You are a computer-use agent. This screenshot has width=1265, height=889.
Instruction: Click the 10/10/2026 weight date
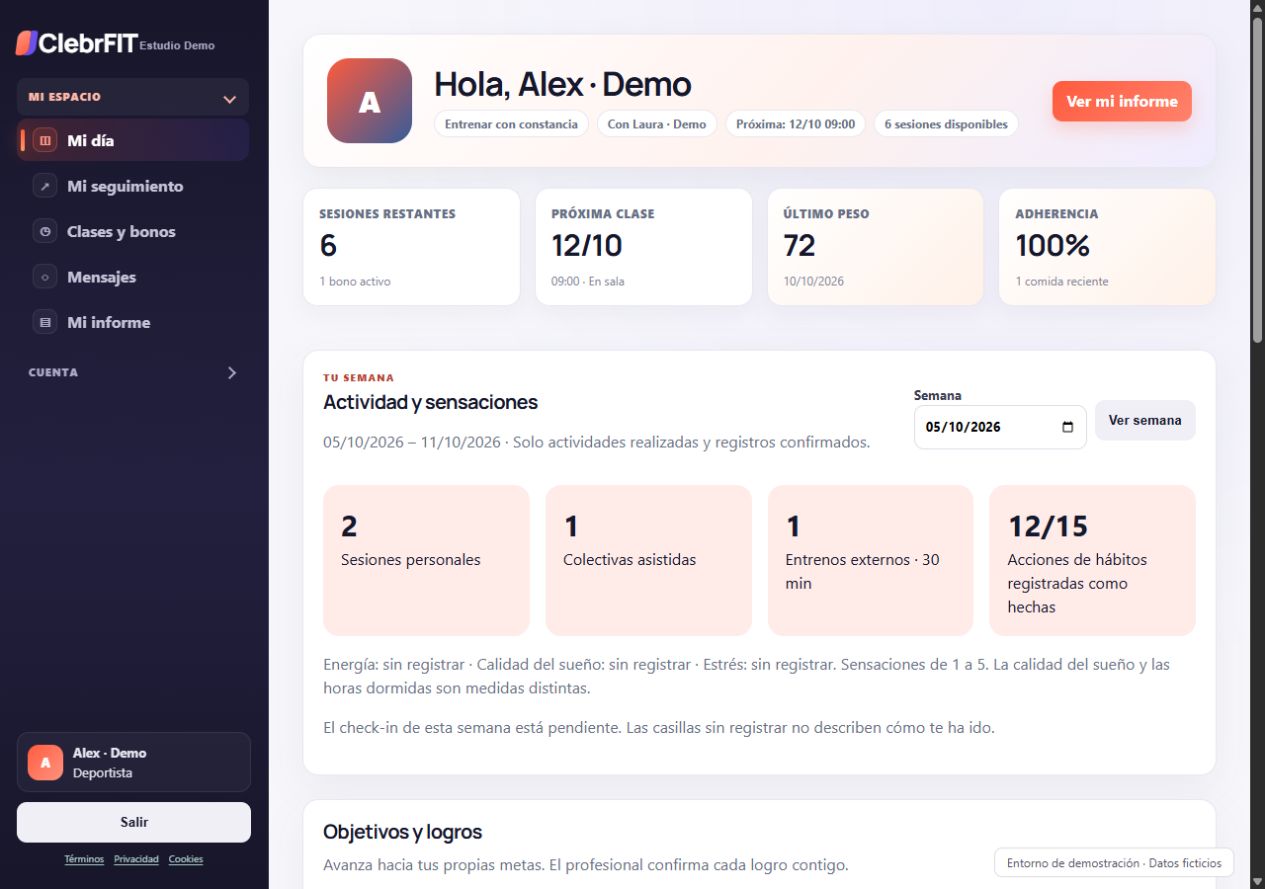(813, 281)
